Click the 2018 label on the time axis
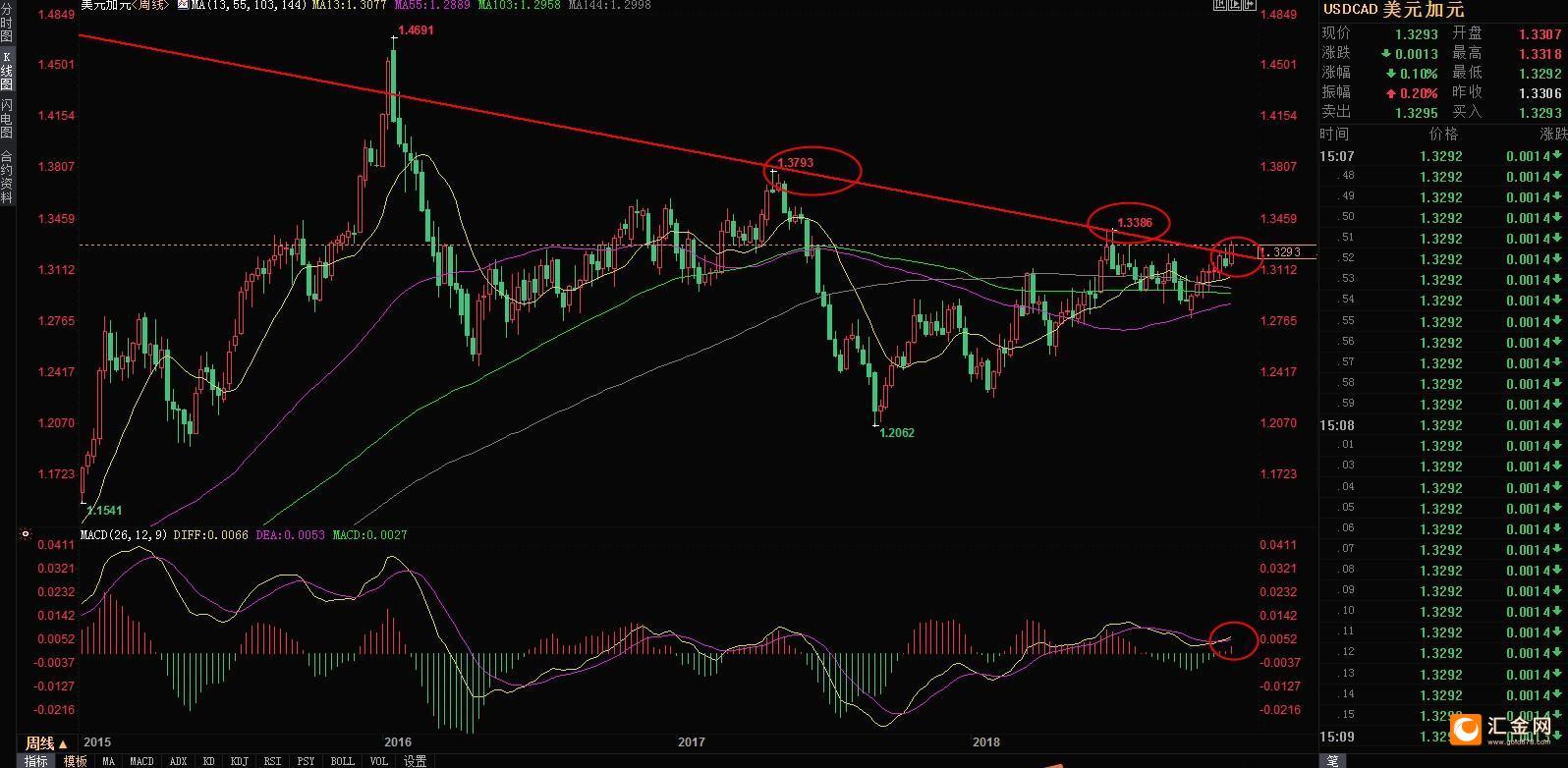 (985, 742)
